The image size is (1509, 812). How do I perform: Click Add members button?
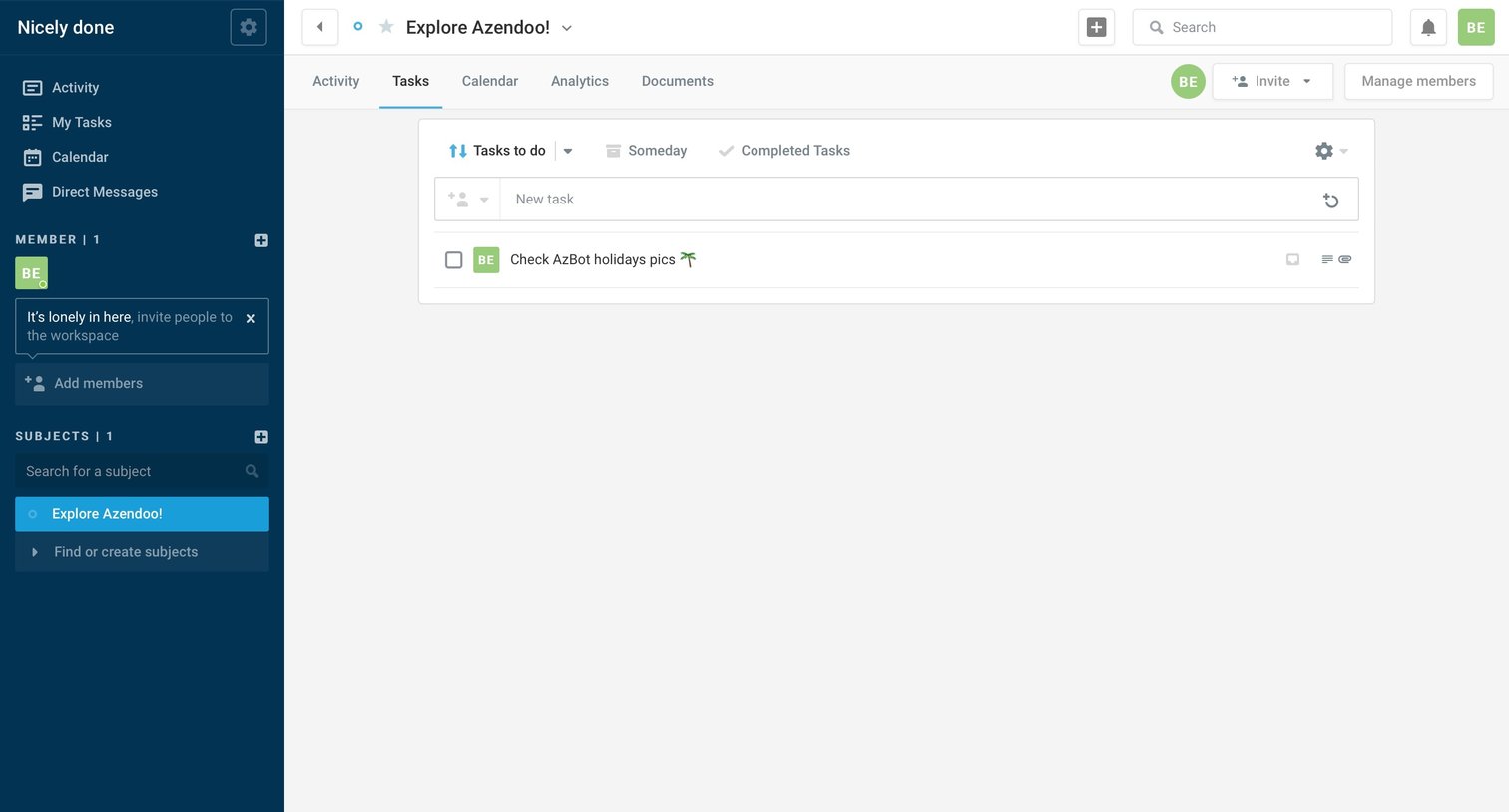pos(142,384)
